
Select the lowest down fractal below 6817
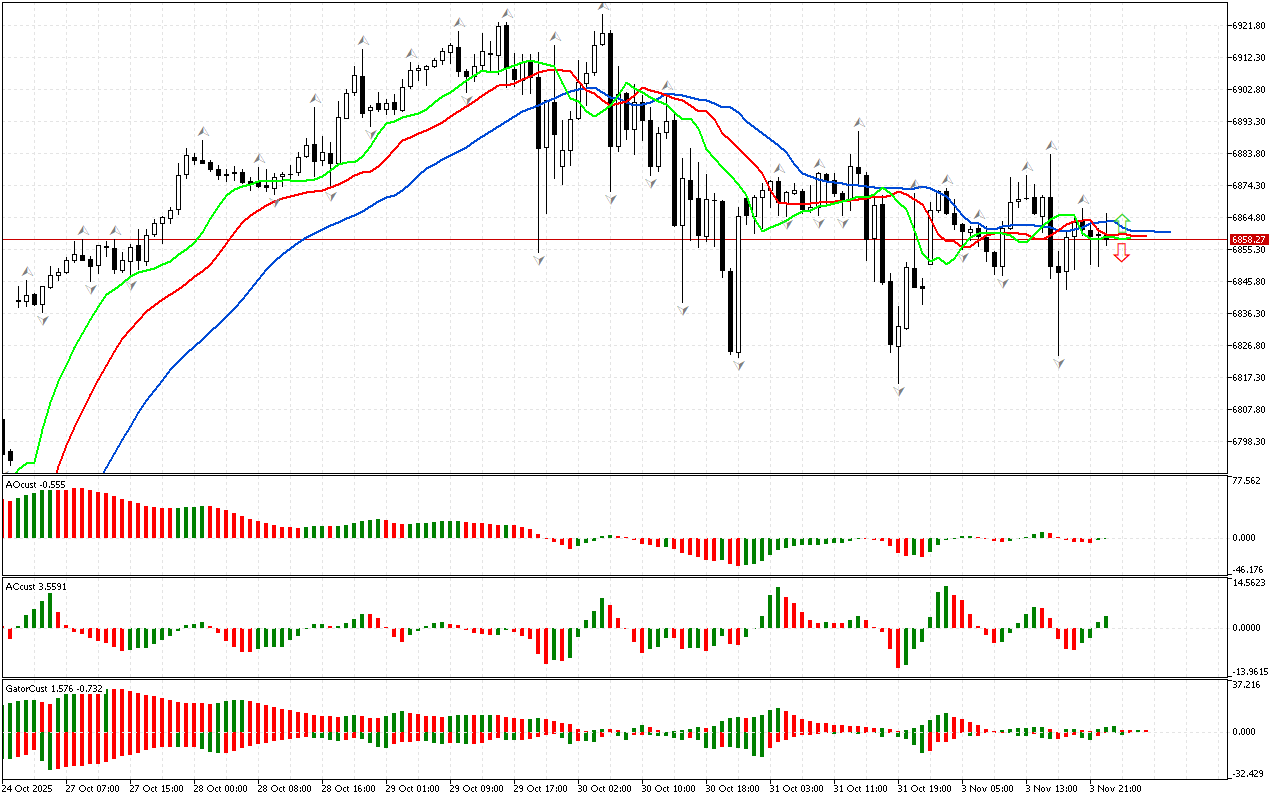tap(901, 391)
